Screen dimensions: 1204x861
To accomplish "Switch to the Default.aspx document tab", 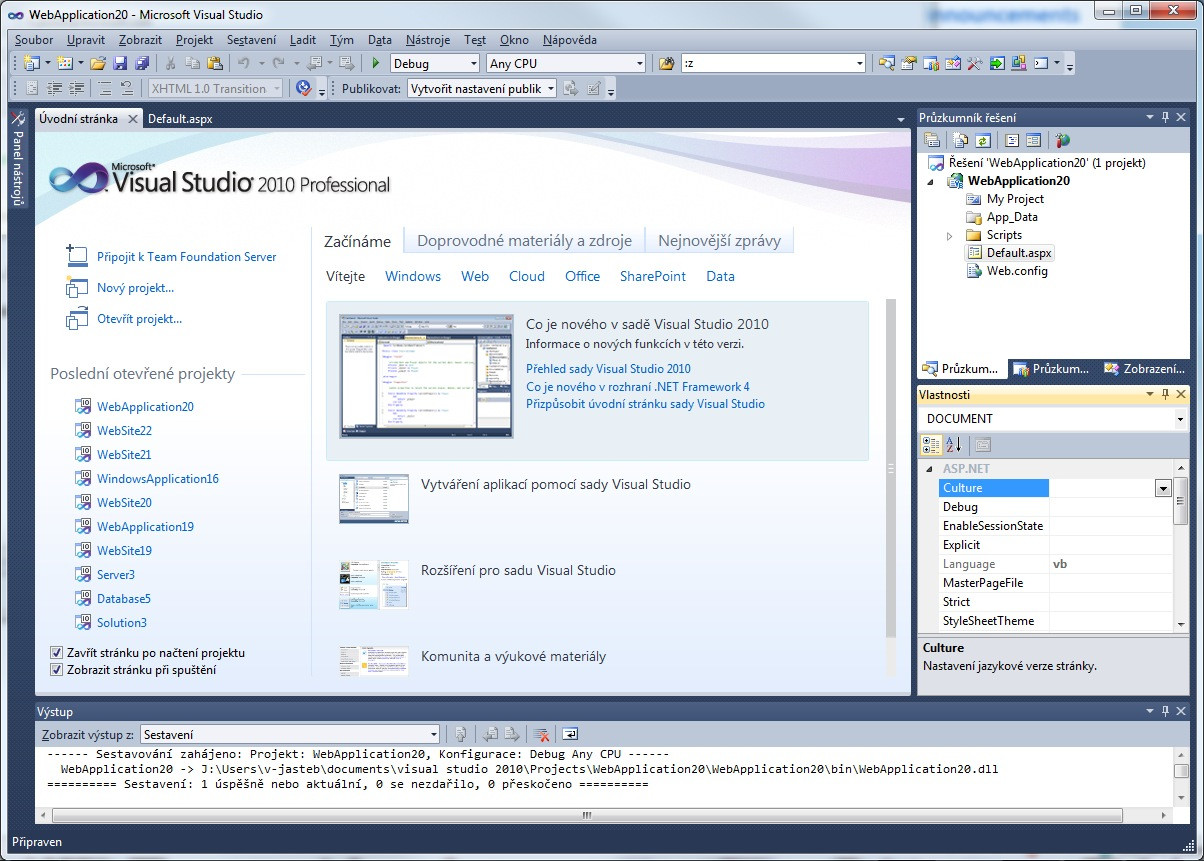I will coord(180,118).
